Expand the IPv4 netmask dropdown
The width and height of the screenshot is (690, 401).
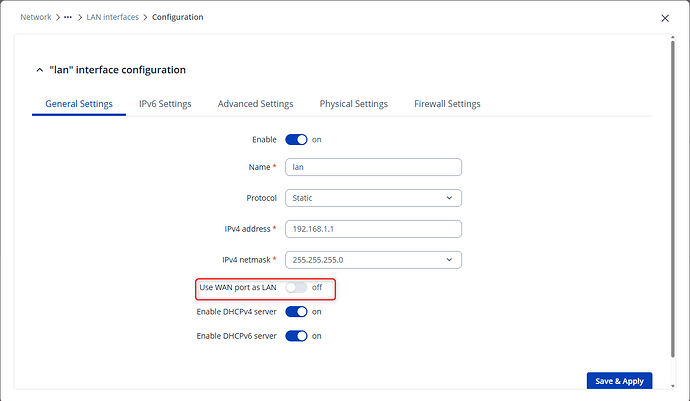click(372, 260)
